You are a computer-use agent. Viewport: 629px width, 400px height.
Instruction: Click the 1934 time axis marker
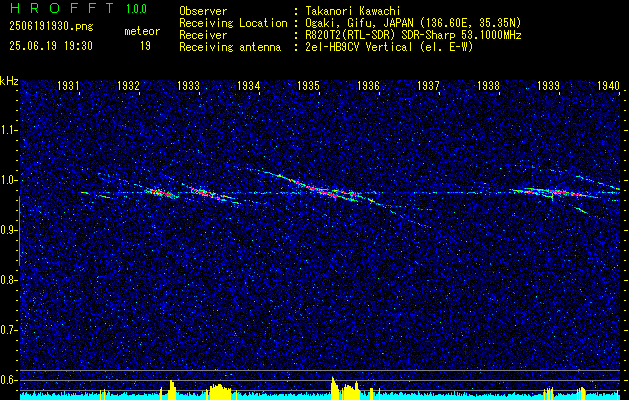coord(248,86)
